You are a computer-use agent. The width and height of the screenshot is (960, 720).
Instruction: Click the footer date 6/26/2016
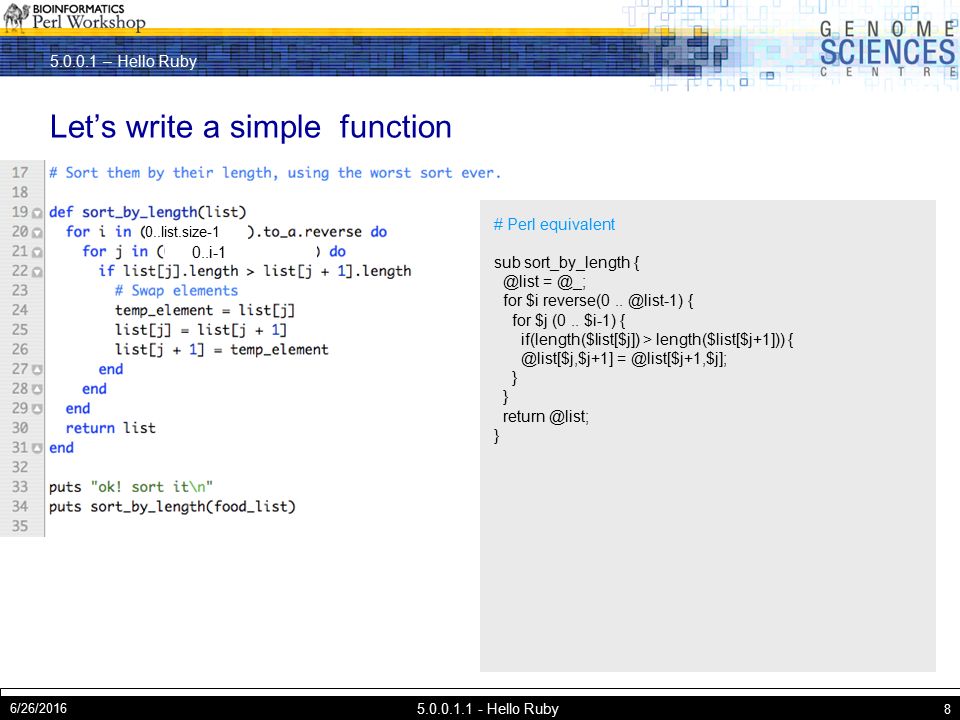tap(38, 708)
